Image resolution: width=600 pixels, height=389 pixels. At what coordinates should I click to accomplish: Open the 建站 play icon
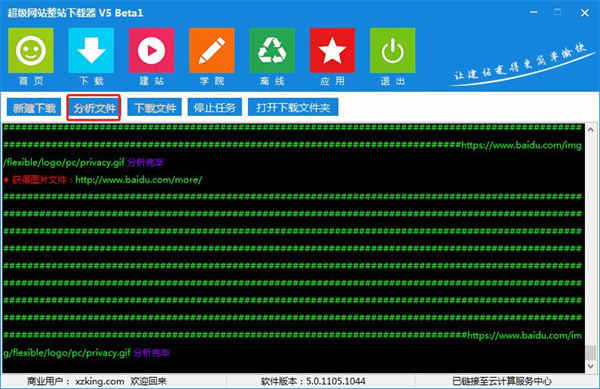click(152, 50)
